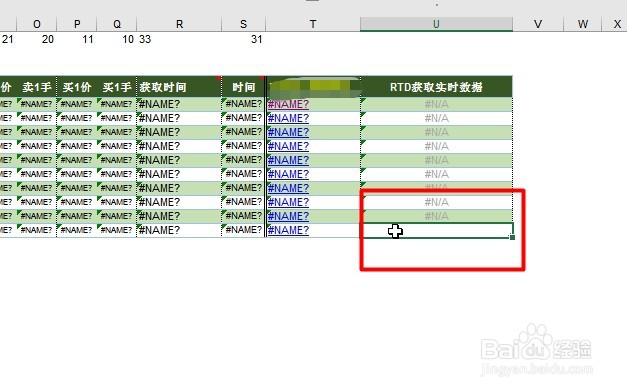The height and width of the screenshot is (391, 627).
Task: Select column header R
Action: pos(179,24)
